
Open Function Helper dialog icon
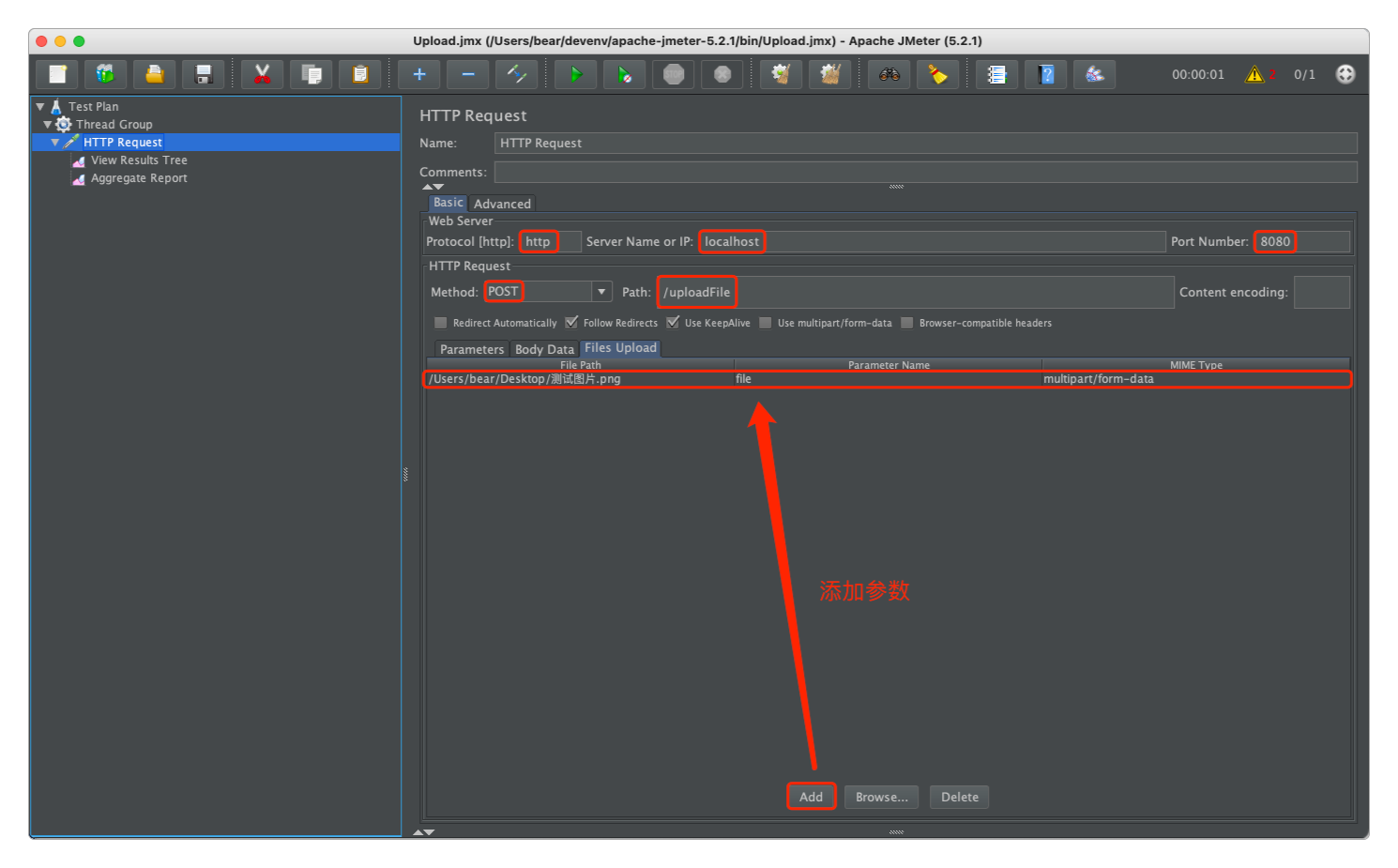click(x=997, y=74)
